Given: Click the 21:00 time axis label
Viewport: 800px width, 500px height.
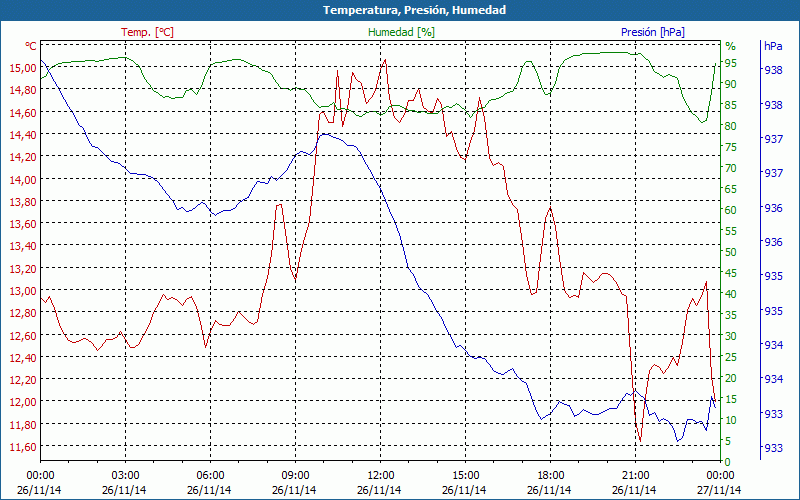Looking at the screenshot, I should click(x=635, y=476).
